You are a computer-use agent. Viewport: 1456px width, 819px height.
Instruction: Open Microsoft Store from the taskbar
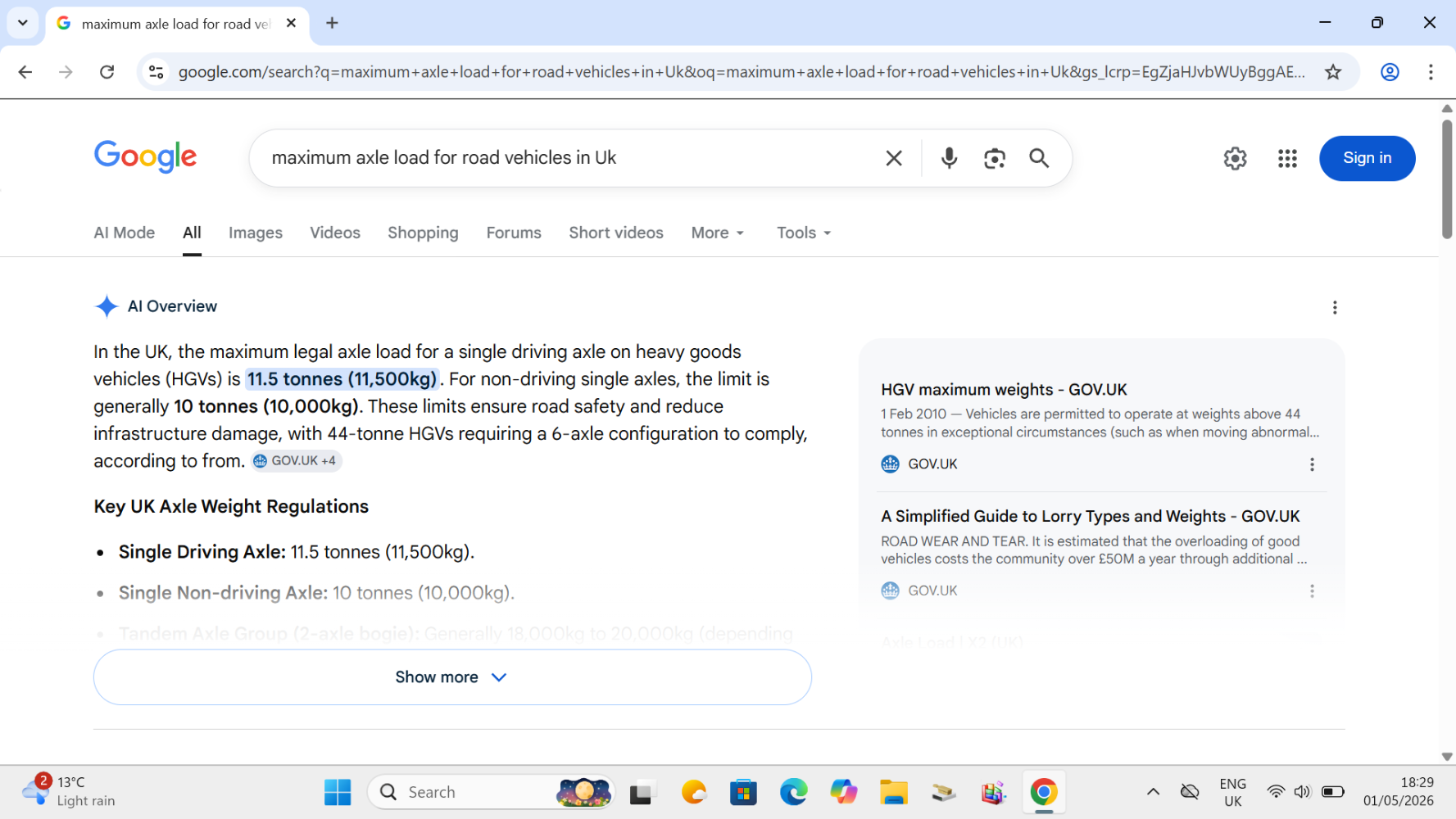pyautogui.click(x=743, y=792)
